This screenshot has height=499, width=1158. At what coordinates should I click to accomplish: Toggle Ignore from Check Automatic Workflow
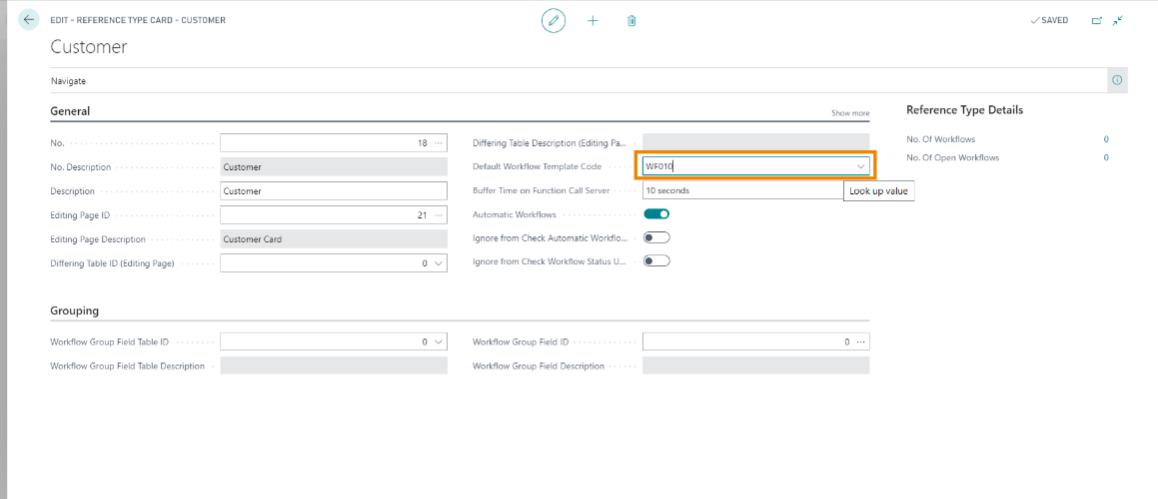(656, 238)
